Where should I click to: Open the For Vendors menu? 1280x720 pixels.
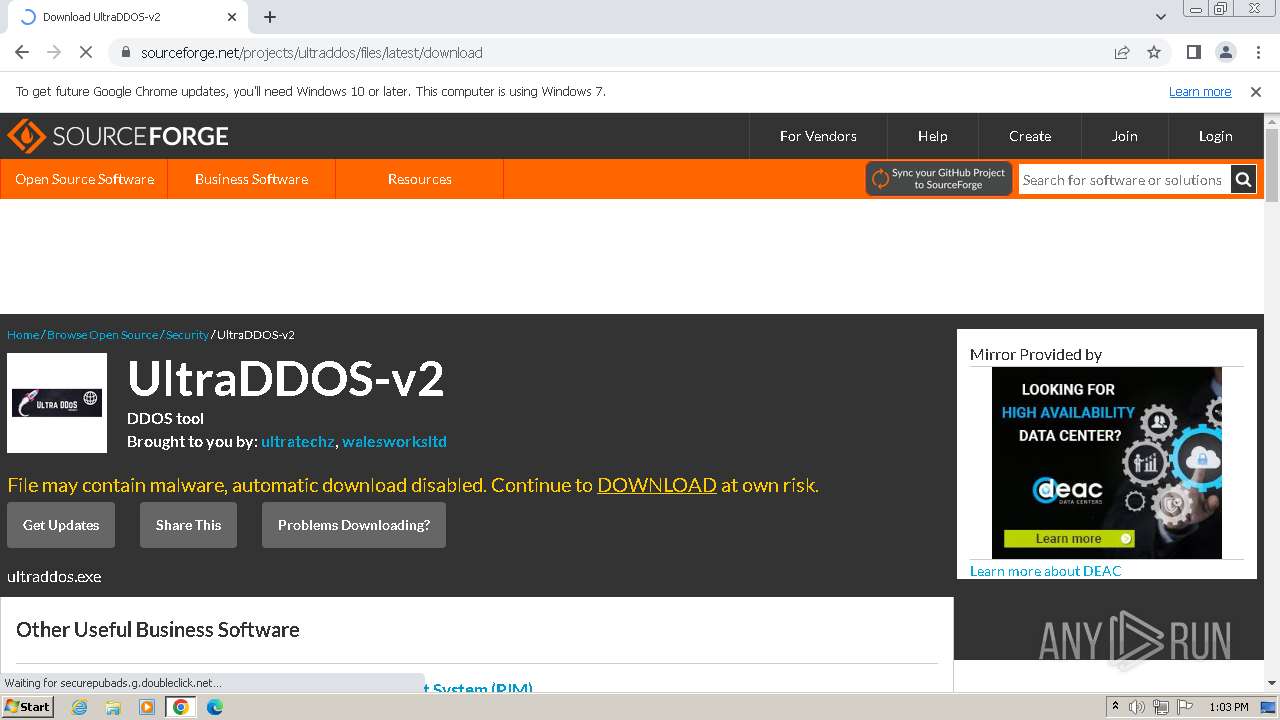[818, 136]
